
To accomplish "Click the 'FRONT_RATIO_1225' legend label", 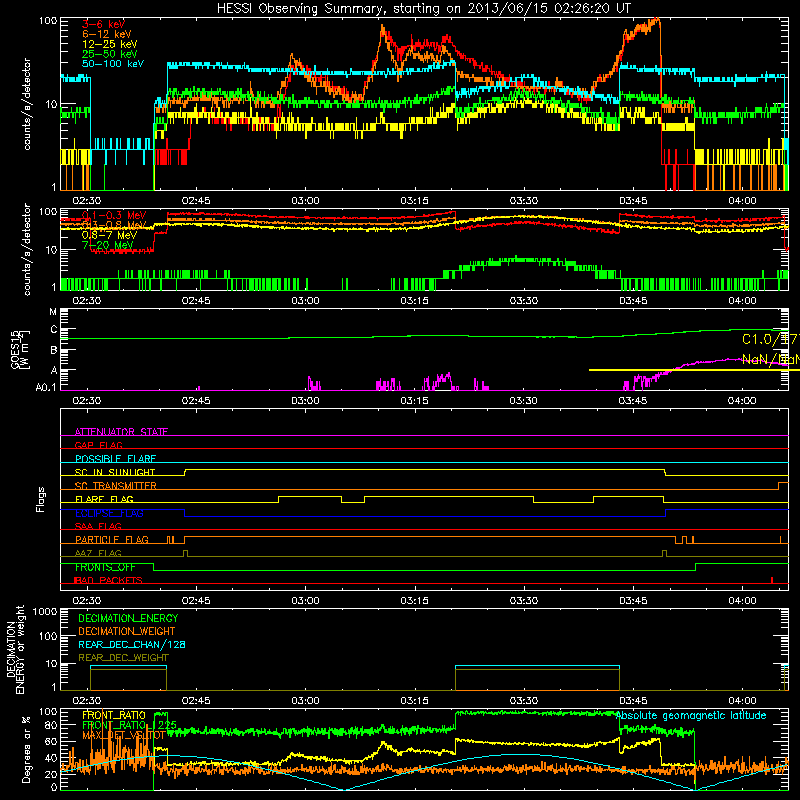I will click(129, 725).
